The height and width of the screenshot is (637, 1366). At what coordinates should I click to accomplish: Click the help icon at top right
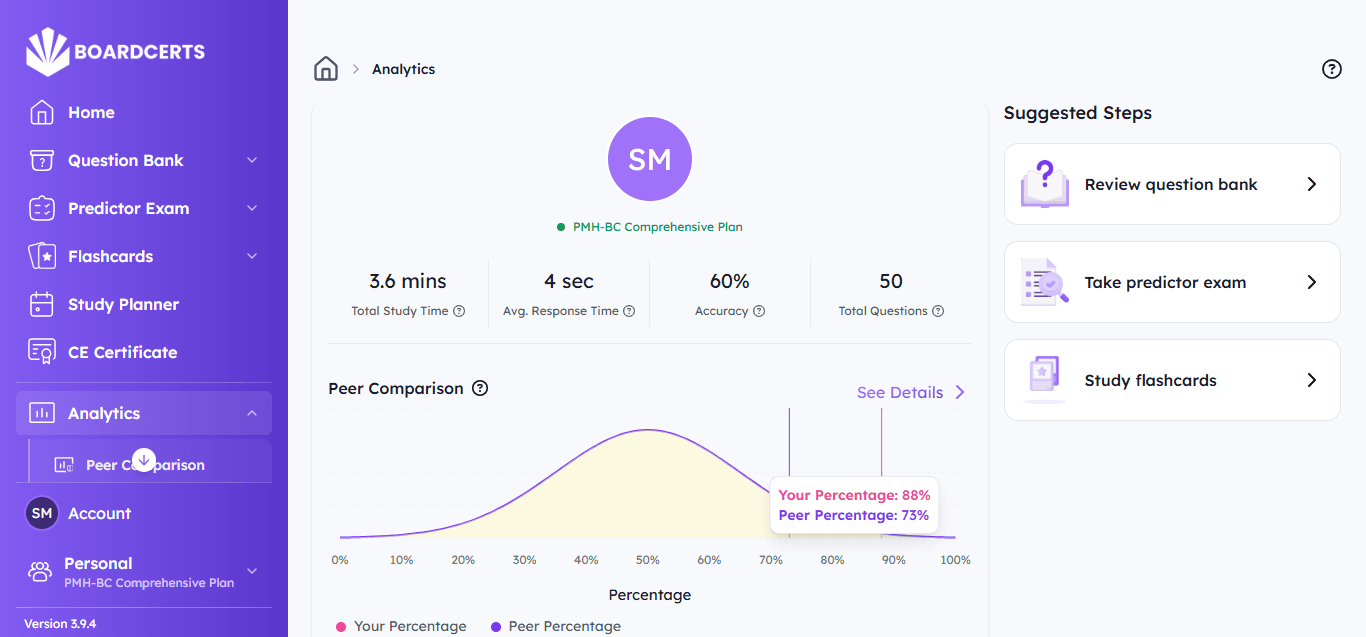coord(1331,69)
